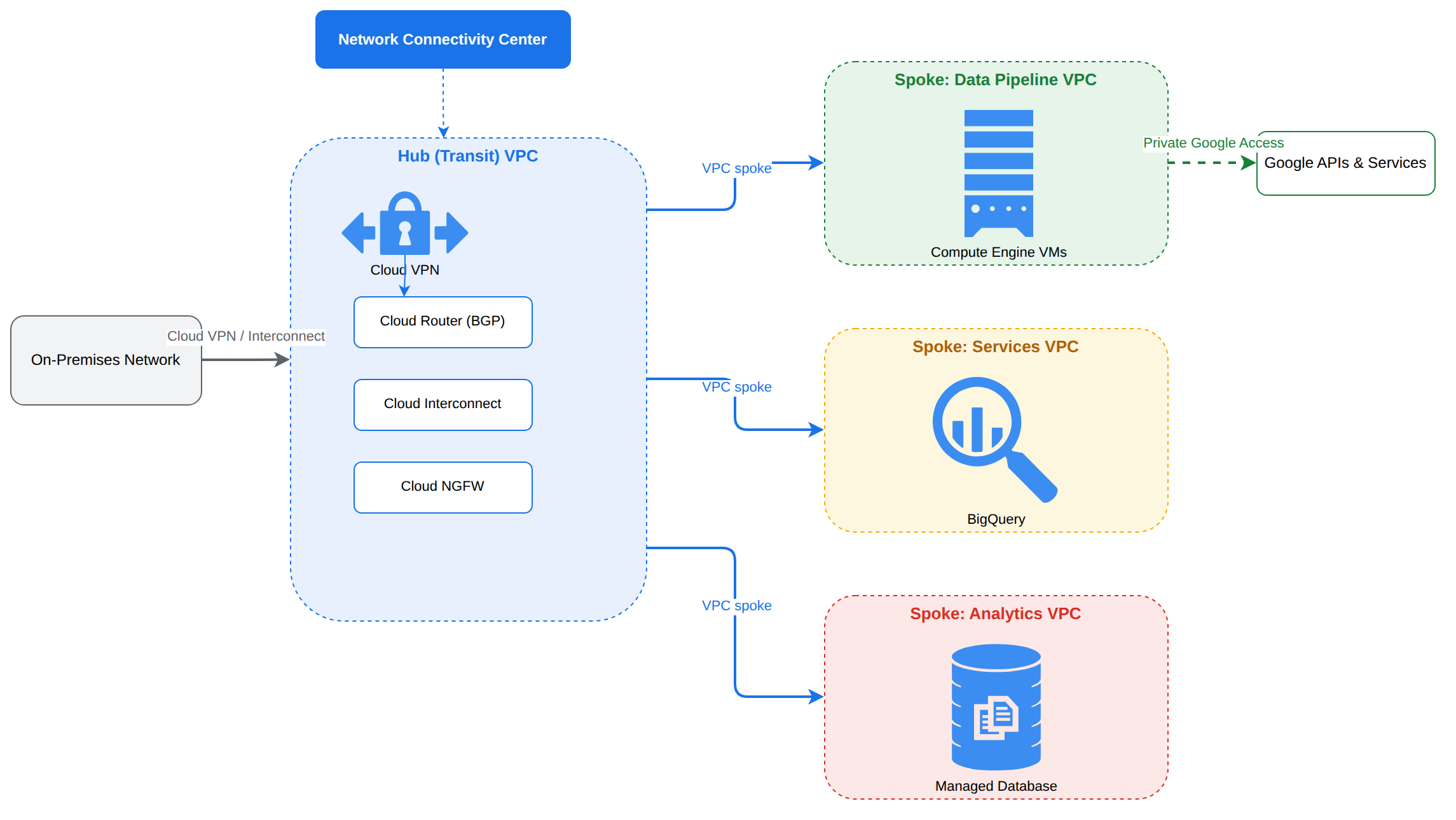Click the Compute Engine VMs caption
1456x820 pixels.
(x=998, y=252)
